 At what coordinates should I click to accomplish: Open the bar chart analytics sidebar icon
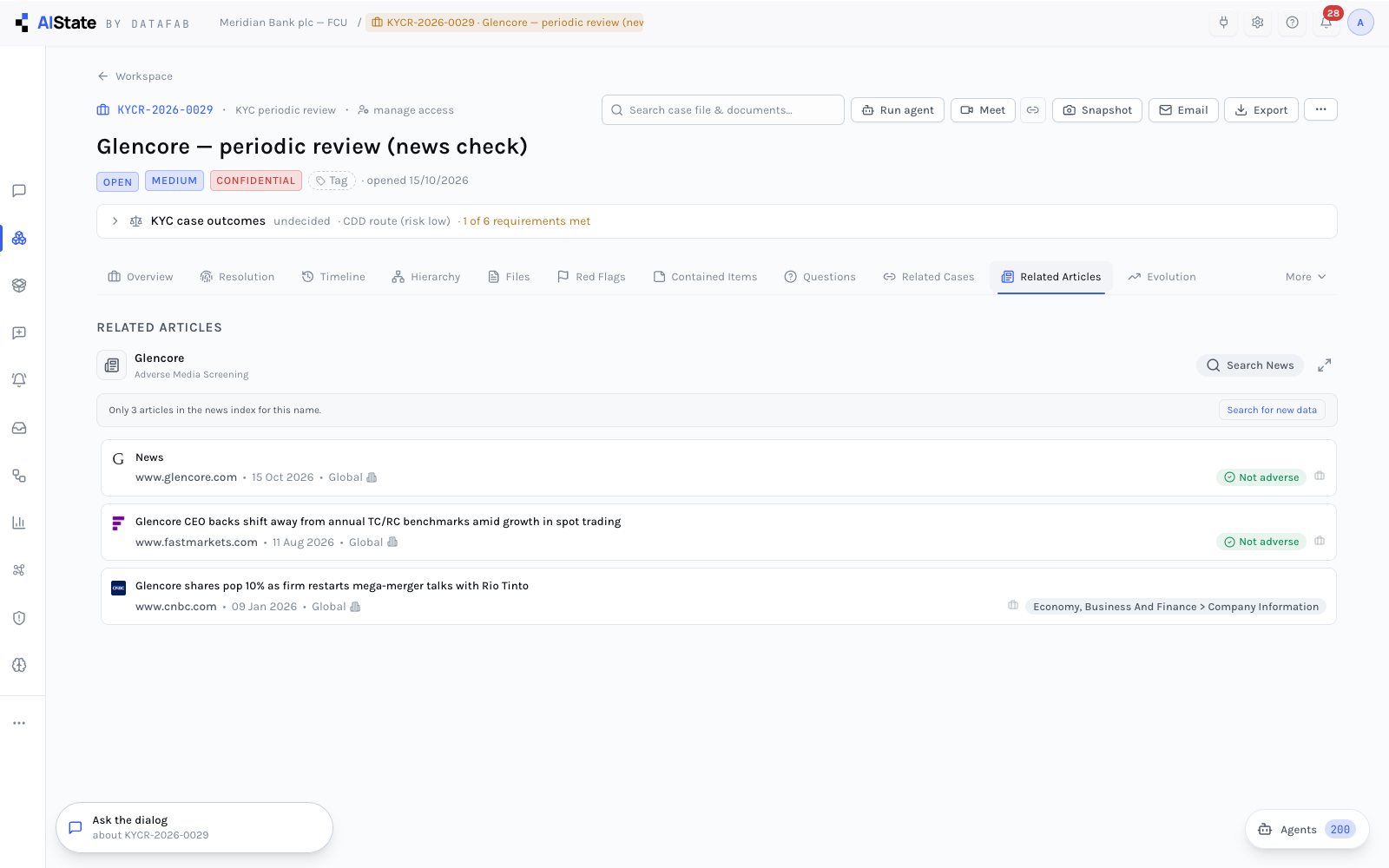pyautogui.click(x=19, y=523)
